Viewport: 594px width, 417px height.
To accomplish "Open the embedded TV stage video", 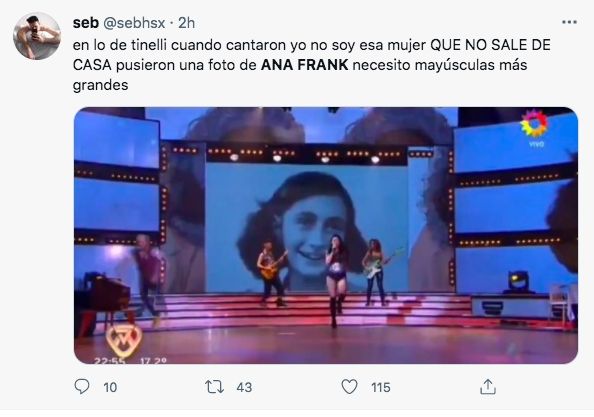I will [326, 235].
